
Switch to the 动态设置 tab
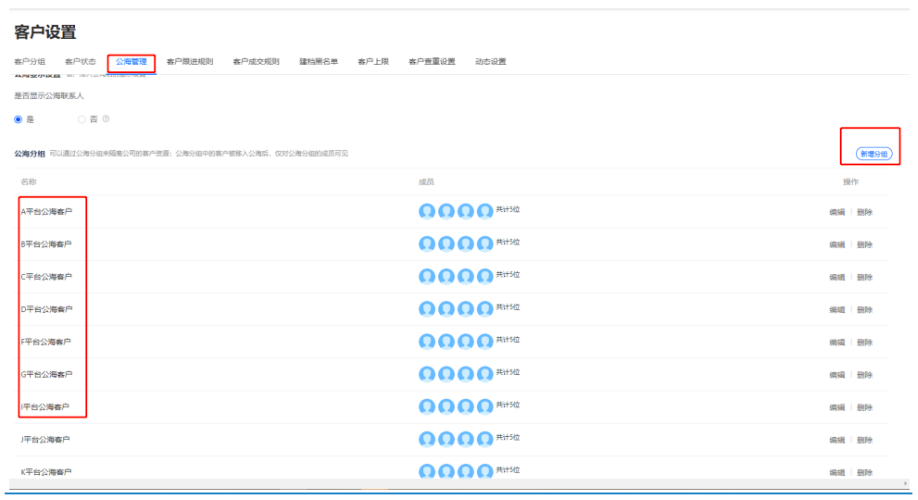[x=491, y=61]
